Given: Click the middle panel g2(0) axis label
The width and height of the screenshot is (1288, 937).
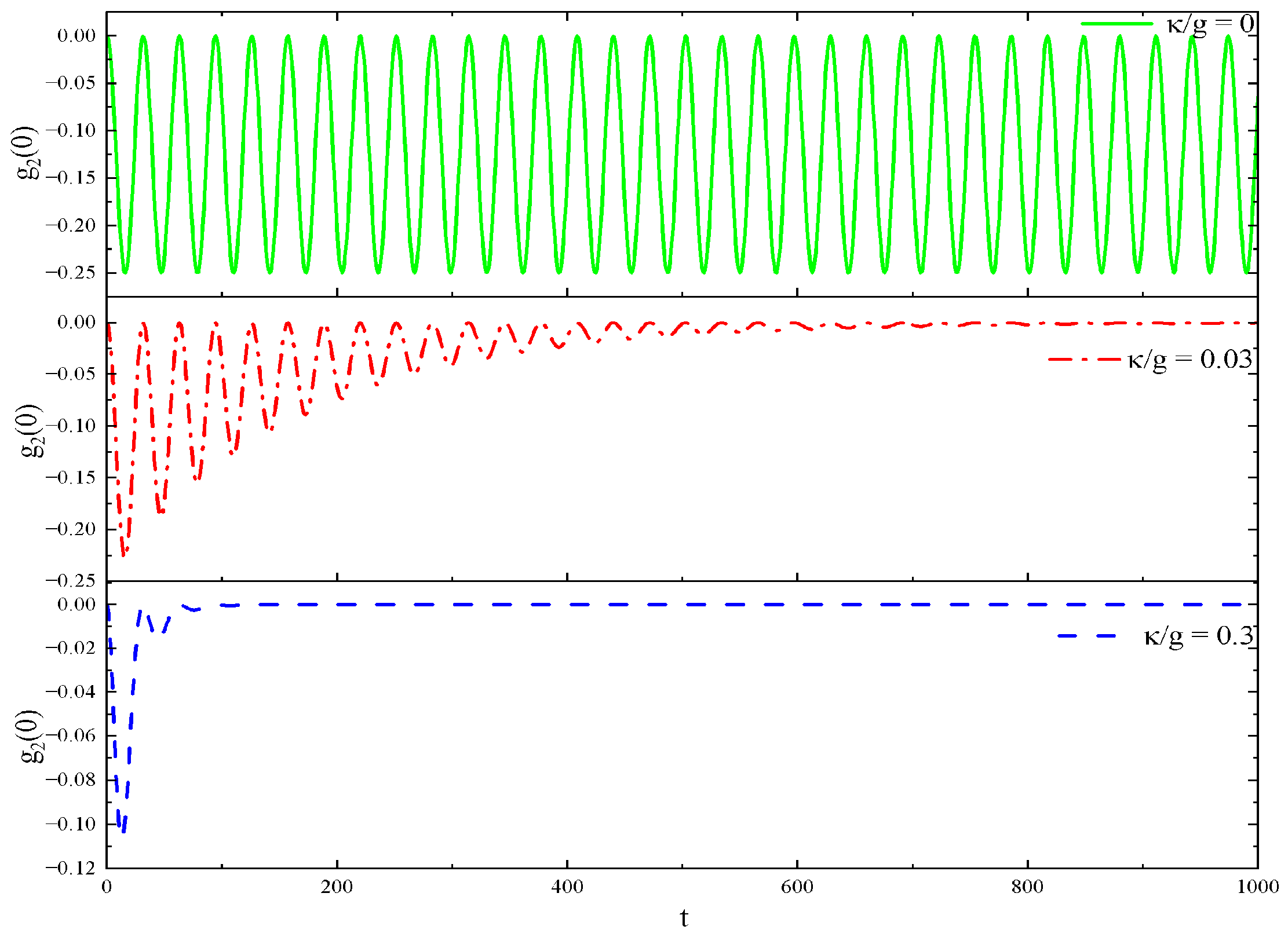Looking at the screenshot, I should pyautogui.click(x=31, y=431).
